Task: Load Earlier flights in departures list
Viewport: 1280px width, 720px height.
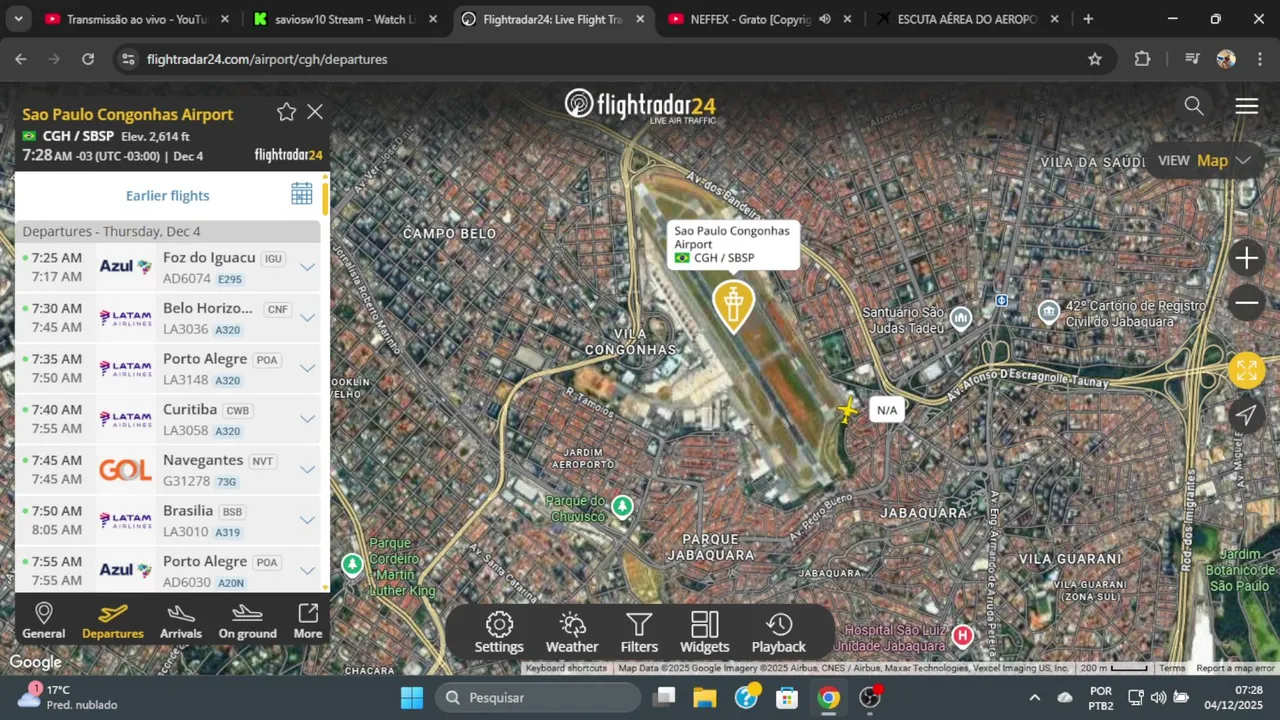Action: [x=167, y=196]
